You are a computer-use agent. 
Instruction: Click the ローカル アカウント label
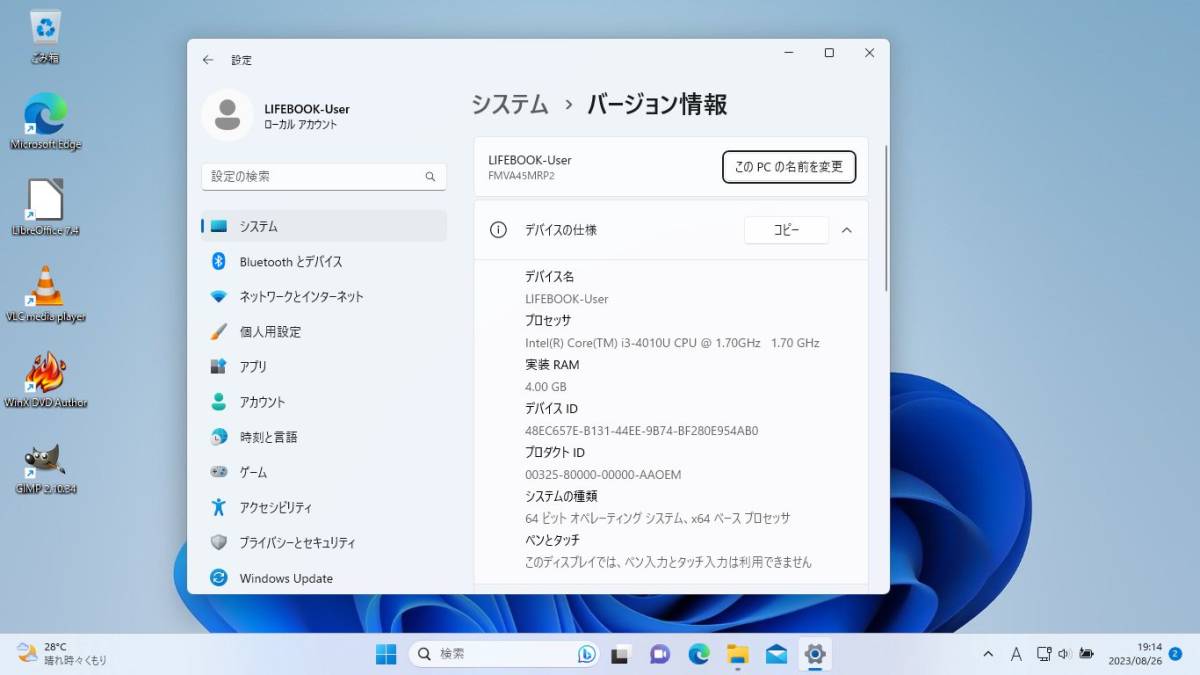pyautogui.click(x=301, y=125)
